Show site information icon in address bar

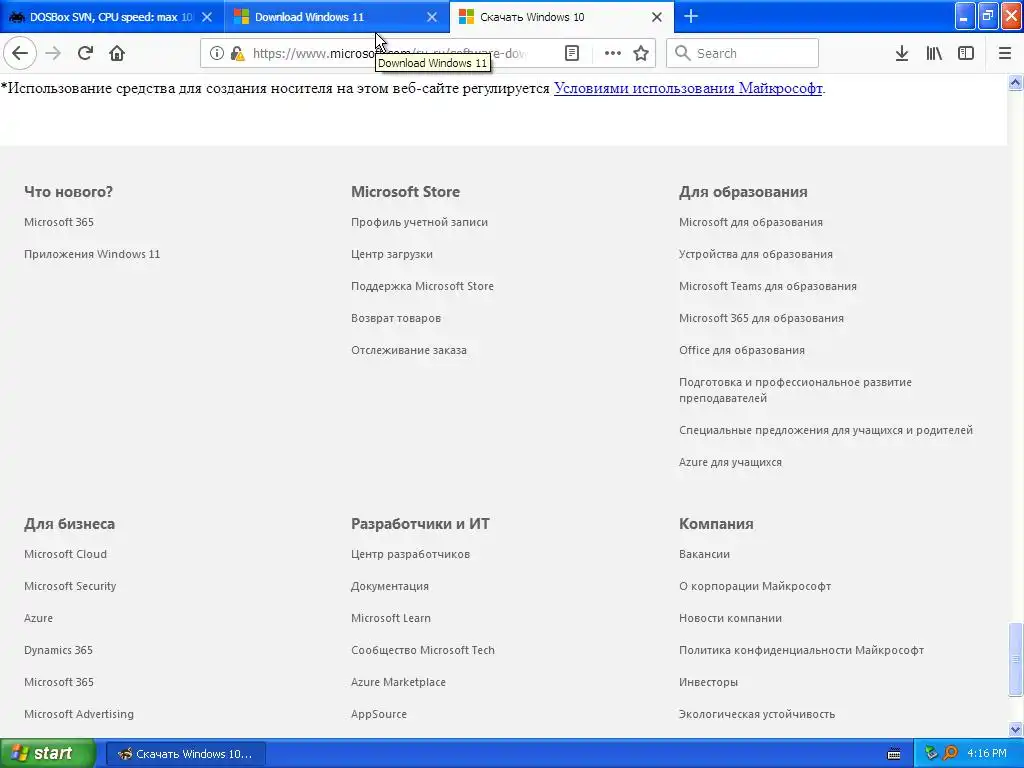coord(217,54)
